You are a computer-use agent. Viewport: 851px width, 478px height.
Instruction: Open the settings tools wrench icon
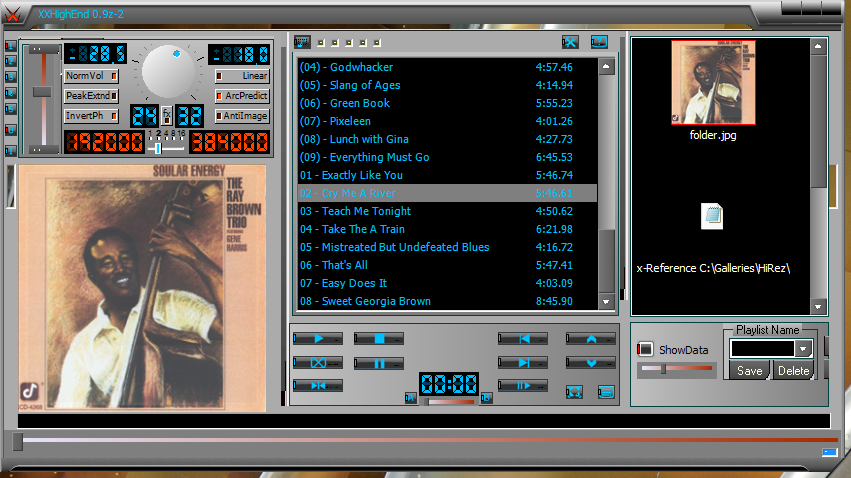pos(570,42)
